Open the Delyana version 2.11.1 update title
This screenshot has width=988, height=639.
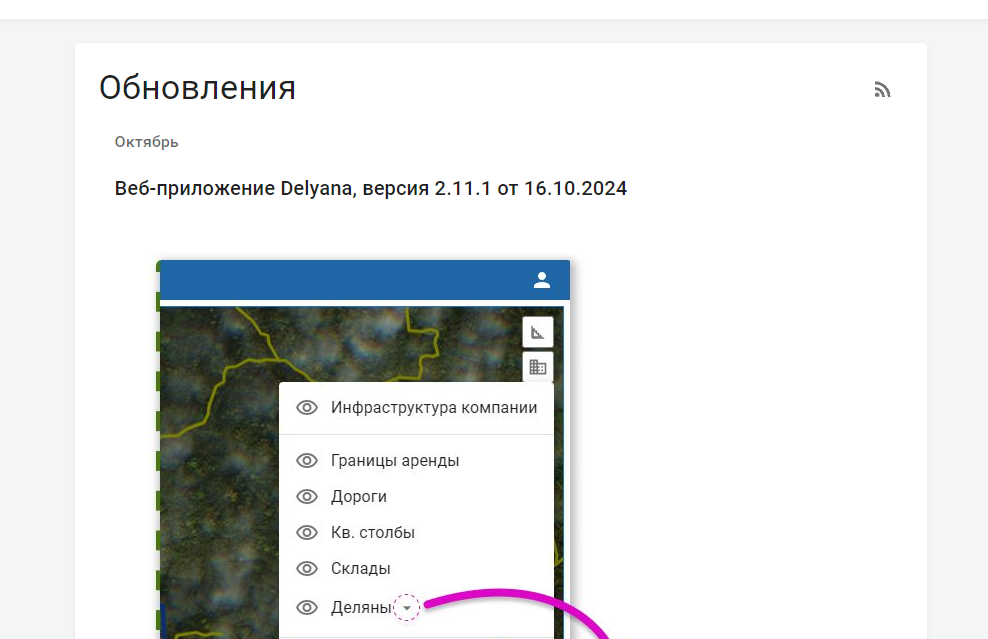[370, 188]
